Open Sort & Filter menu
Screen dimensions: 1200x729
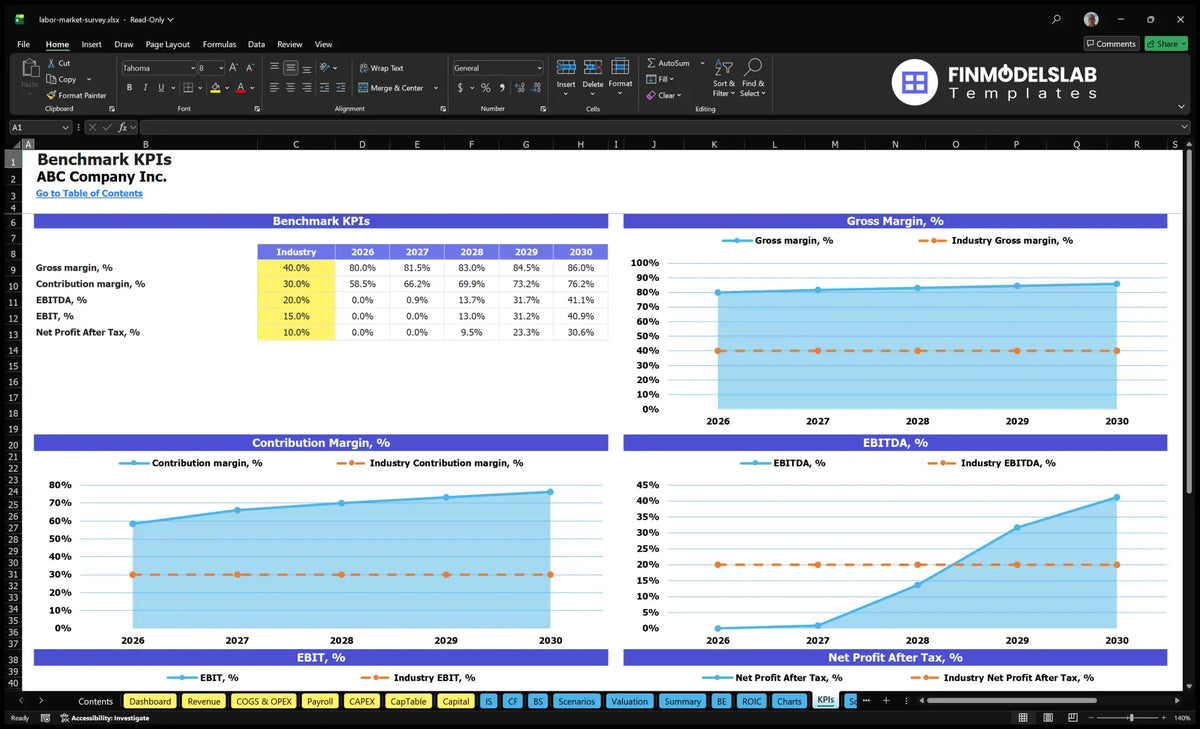click(724, 77)
